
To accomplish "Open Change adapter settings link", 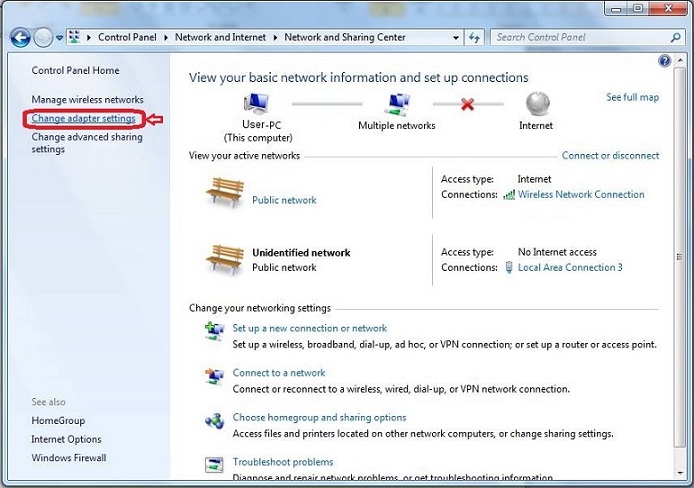I will [x=83, y=119].
